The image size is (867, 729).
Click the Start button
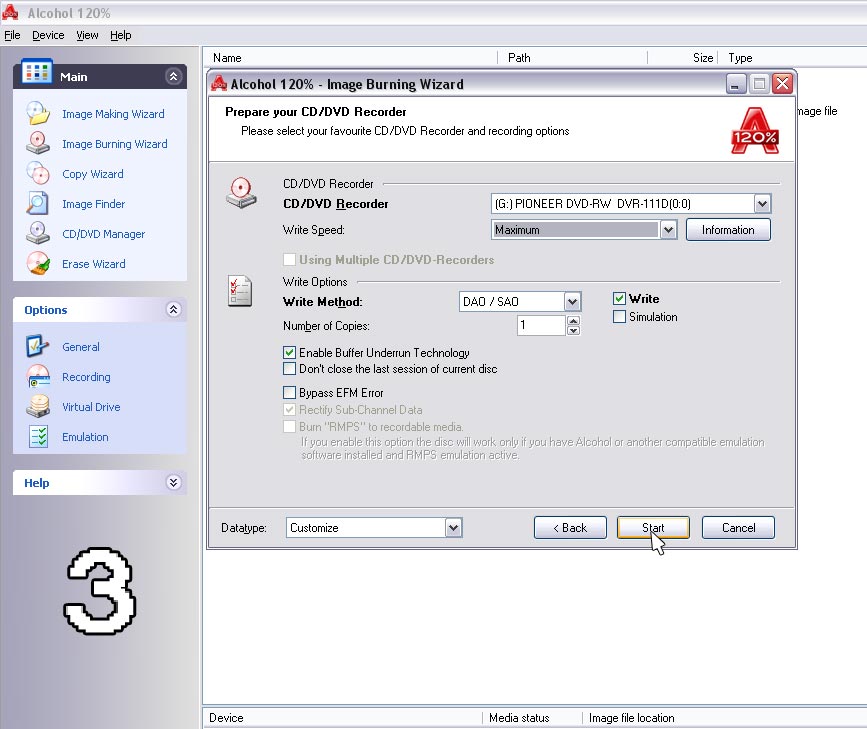point(653,528)
